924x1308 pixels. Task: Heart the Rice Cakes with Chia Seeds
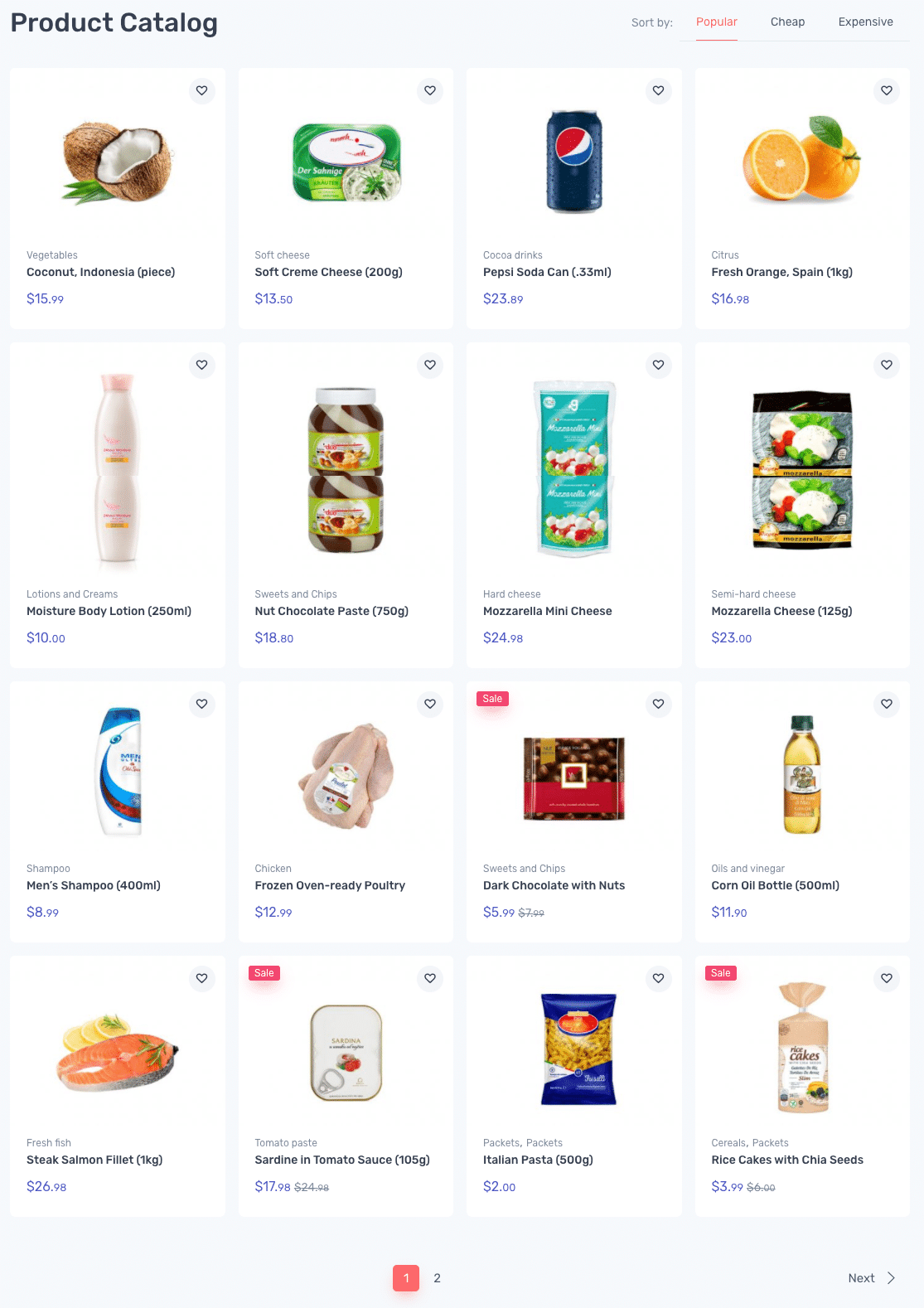[887, 978]
